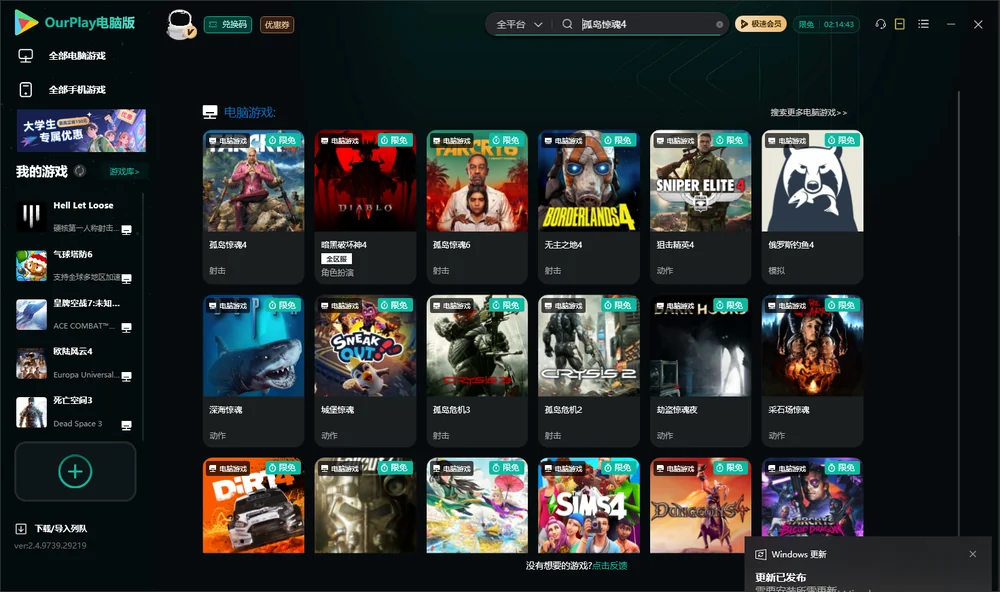
Task: Select the 孤岛危机2 game card
Action: pos(589,371)
